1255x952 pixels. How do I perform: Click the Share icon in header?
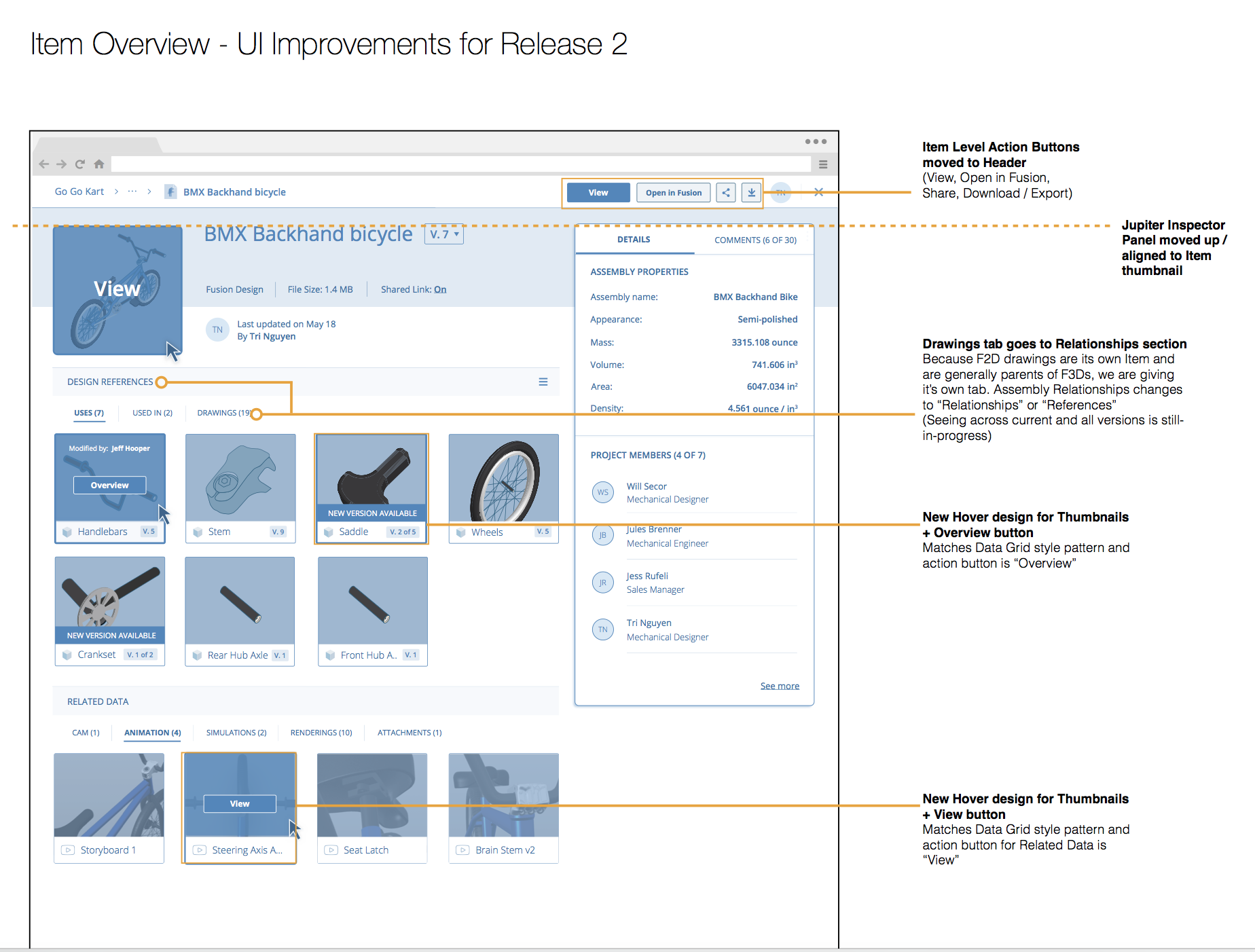pos(726,193)
